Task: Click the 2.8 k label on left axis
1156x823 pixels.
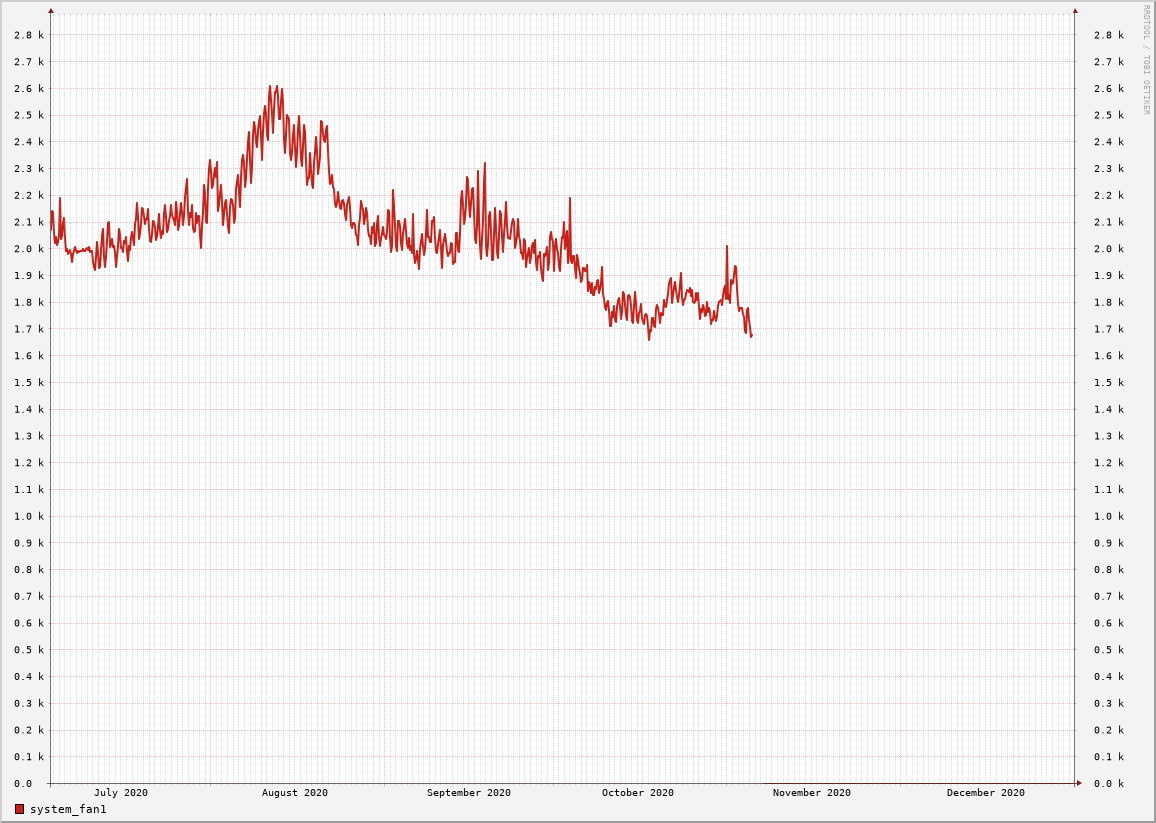Action: 29,35
